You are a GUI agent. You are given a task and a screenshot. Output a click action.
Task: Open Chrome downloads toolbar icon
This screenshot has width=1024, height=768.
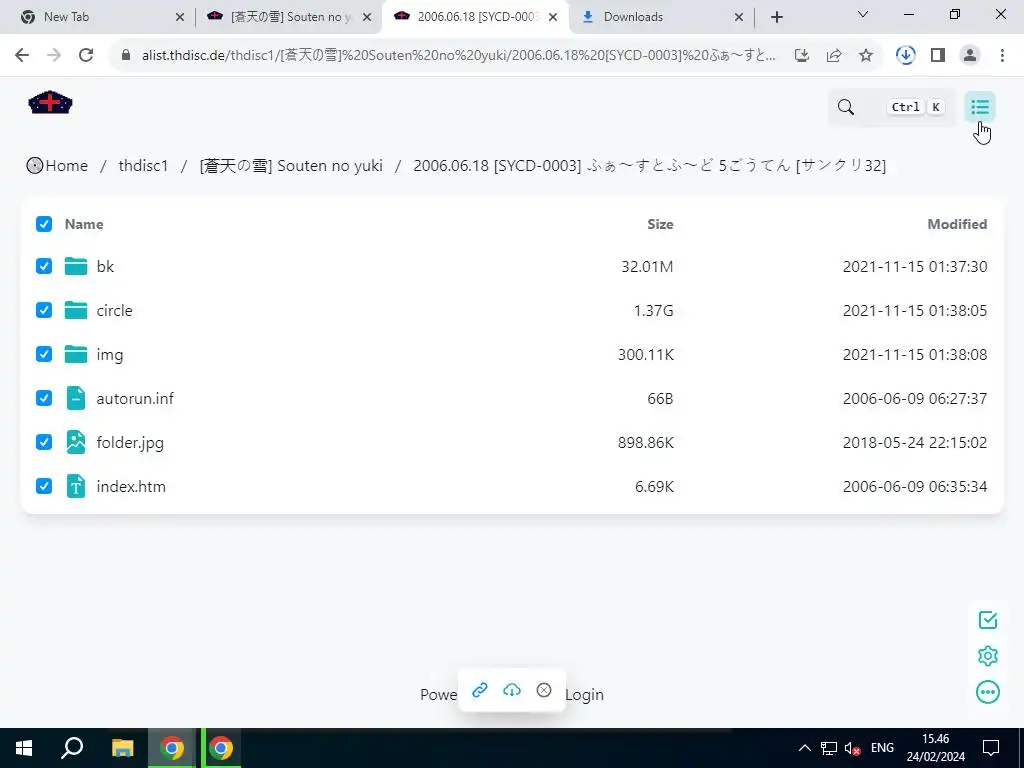(905, 56)
